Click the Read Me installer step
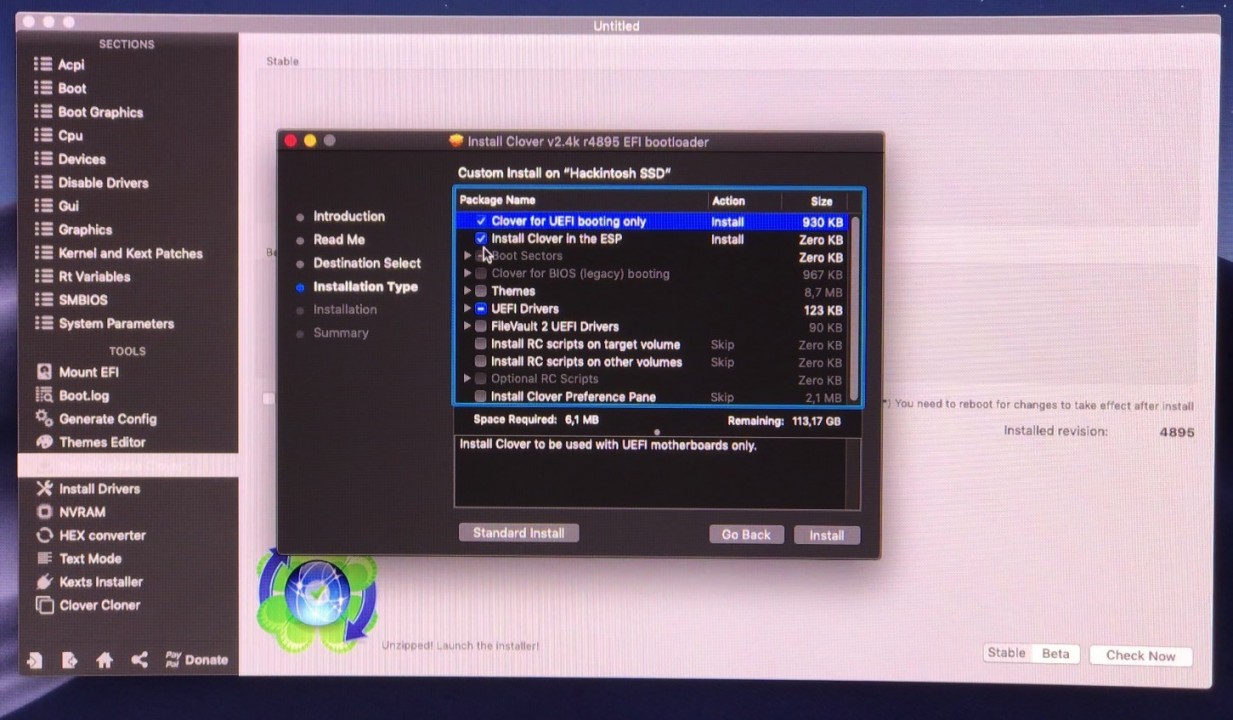 click(339, 240)
